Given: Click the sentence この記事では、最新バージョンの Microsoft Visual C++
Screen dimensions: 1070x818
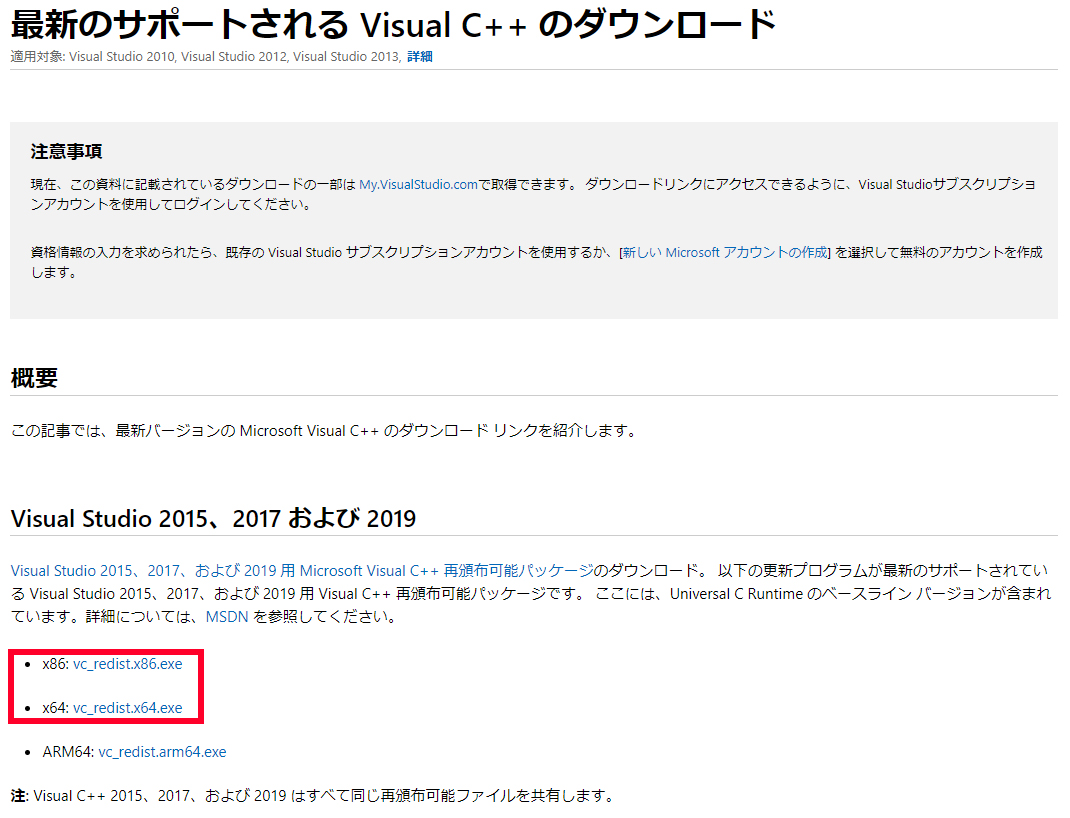Looking at the screenshot, I should (194, 431).
